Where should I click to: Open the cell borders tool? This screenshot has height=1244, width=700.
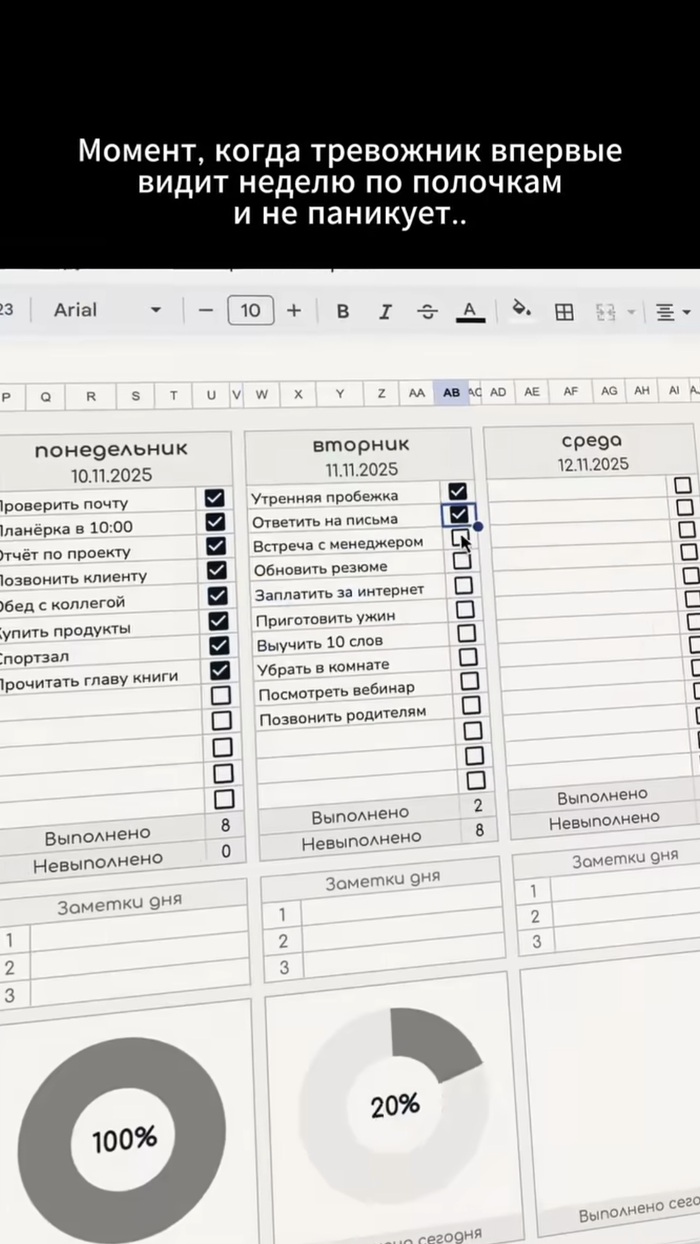pos(564,312)
